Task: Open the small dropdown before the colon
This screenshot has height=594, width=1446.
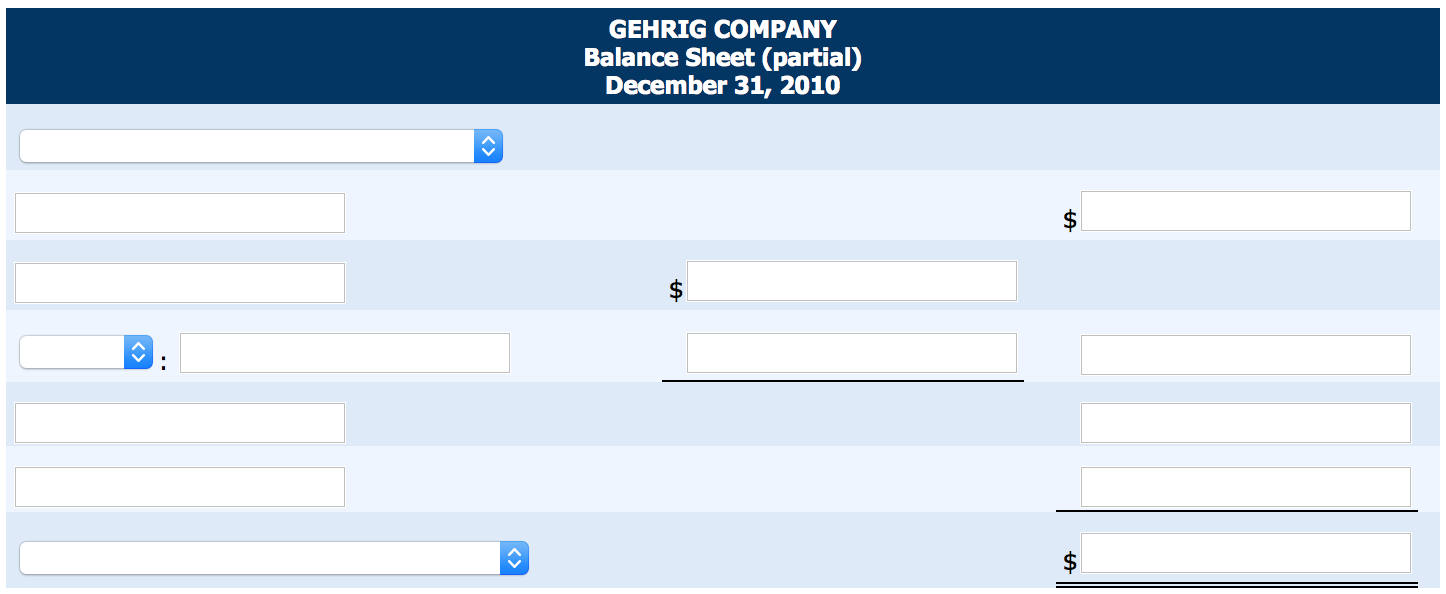Action: coord(86,352)
